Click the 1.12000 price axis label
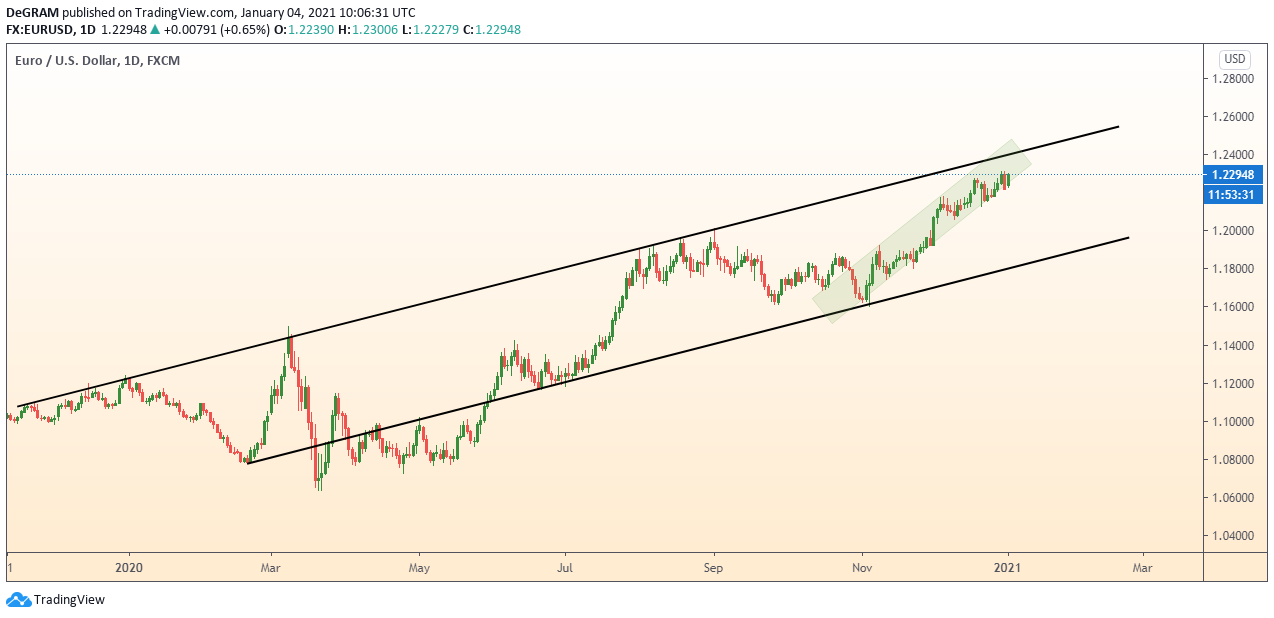 (x=1232, y=384)
